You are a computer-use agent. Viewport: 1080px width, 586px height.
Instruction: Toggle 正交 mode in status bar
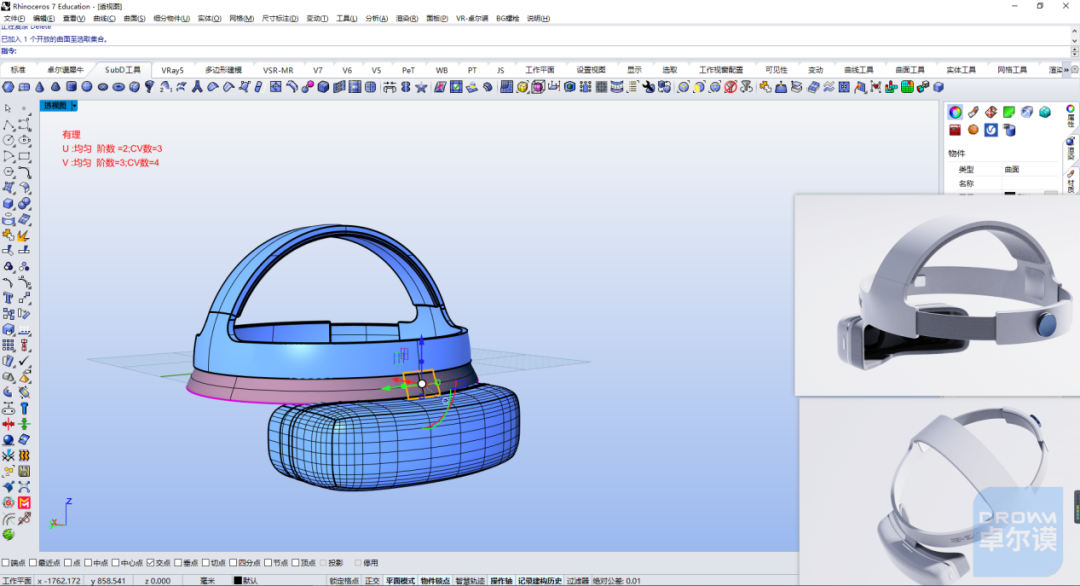(372, 581)
